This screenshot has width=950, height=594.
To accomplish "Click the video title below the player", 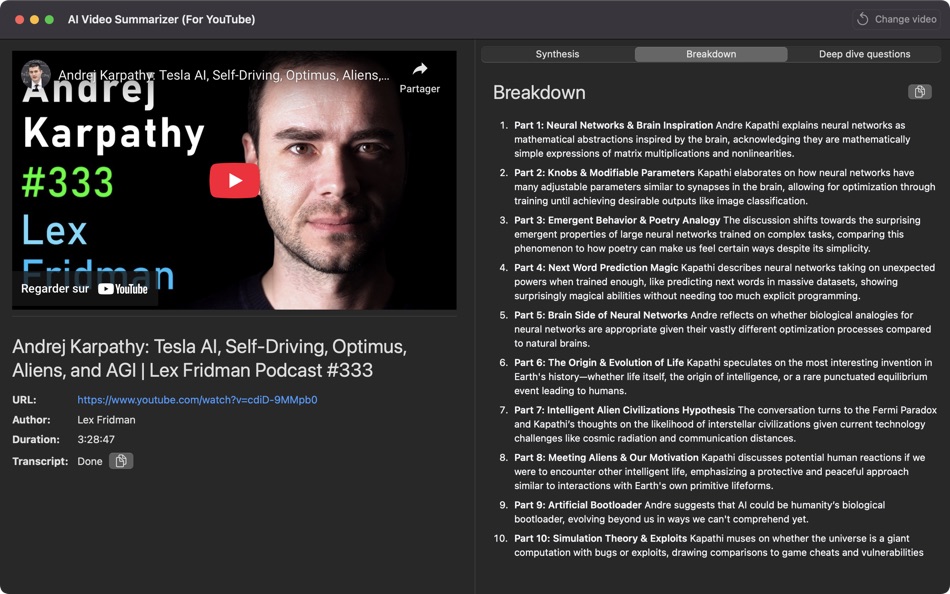I will [210, 358].
